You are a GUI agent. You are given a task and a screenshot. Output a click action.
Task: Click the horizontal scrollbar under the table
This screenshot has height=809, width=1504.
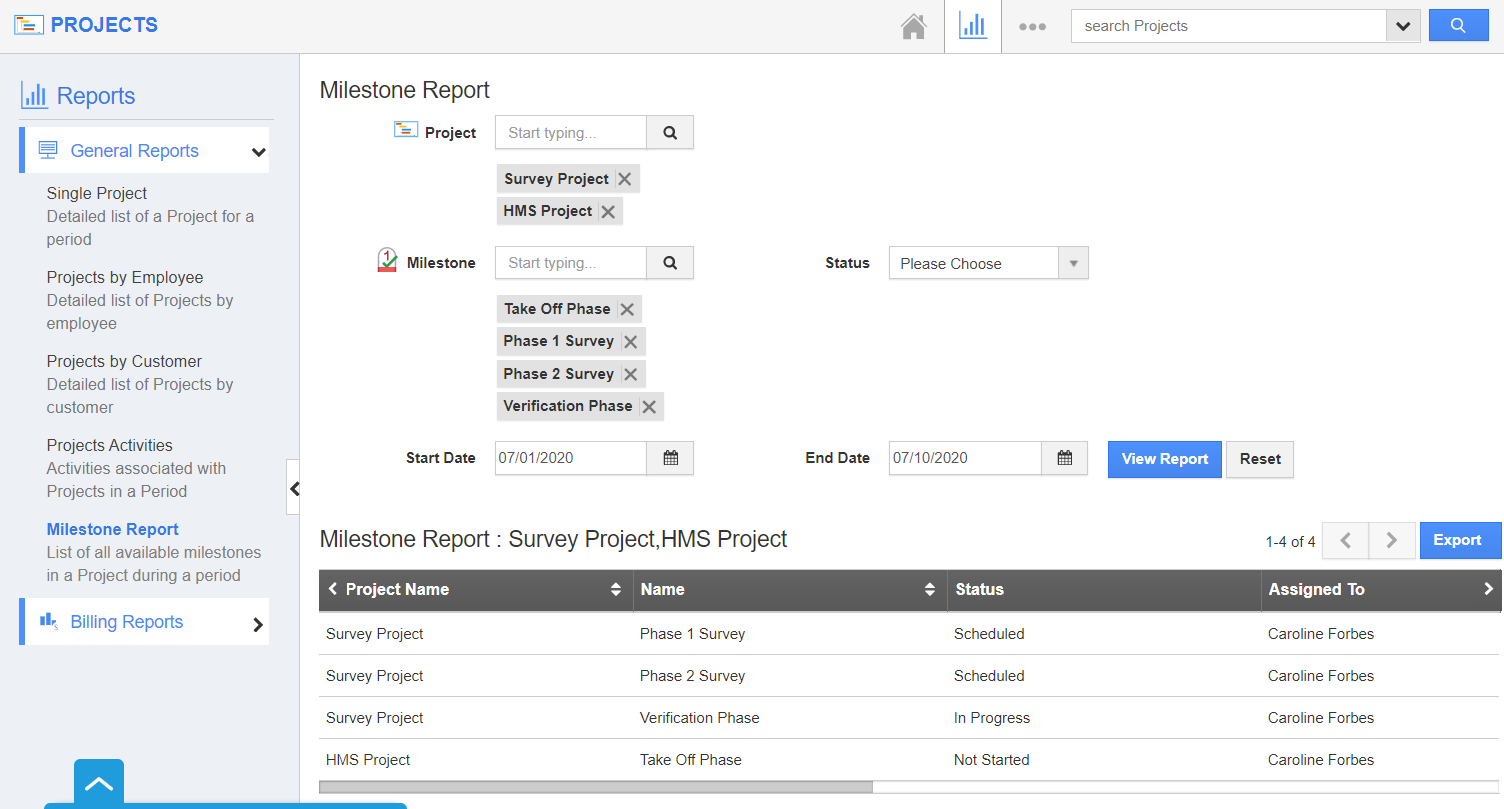click(596, 787)
